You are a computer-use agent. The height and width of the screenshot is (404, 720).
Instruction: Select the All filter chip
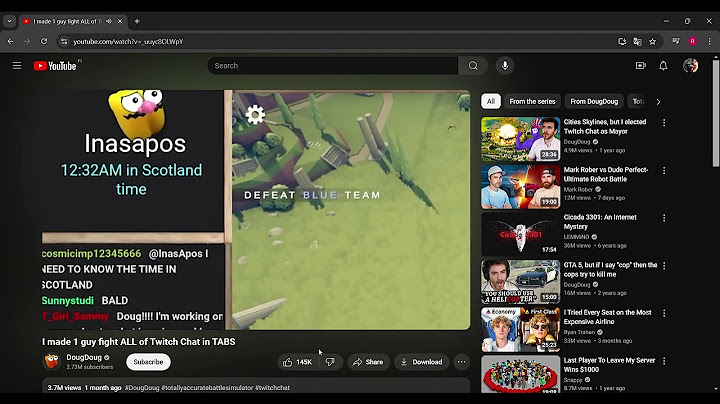tap(491, 101)
